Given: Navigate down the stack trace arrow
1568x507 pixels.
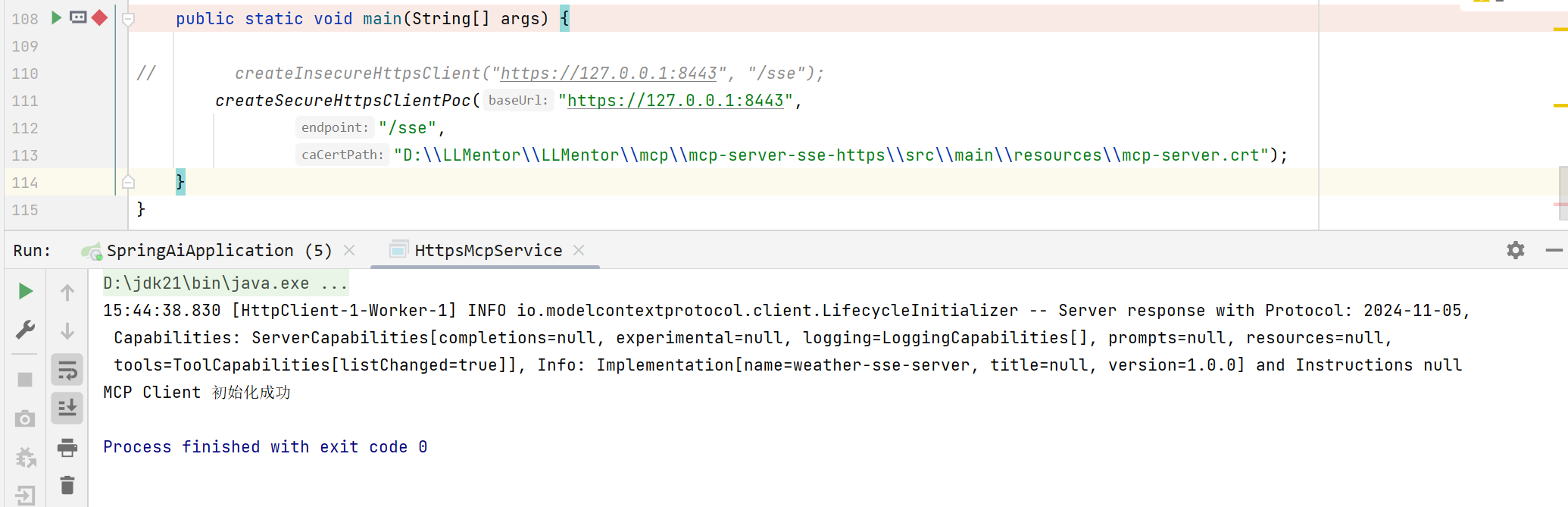Looking at the screenshot, I should coord(67,331).
